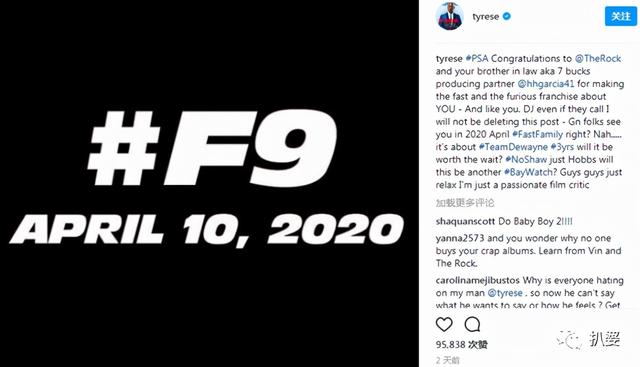Open tyrese's profile picture avatar
640x367 pixels.
click(x=449, y=16)
